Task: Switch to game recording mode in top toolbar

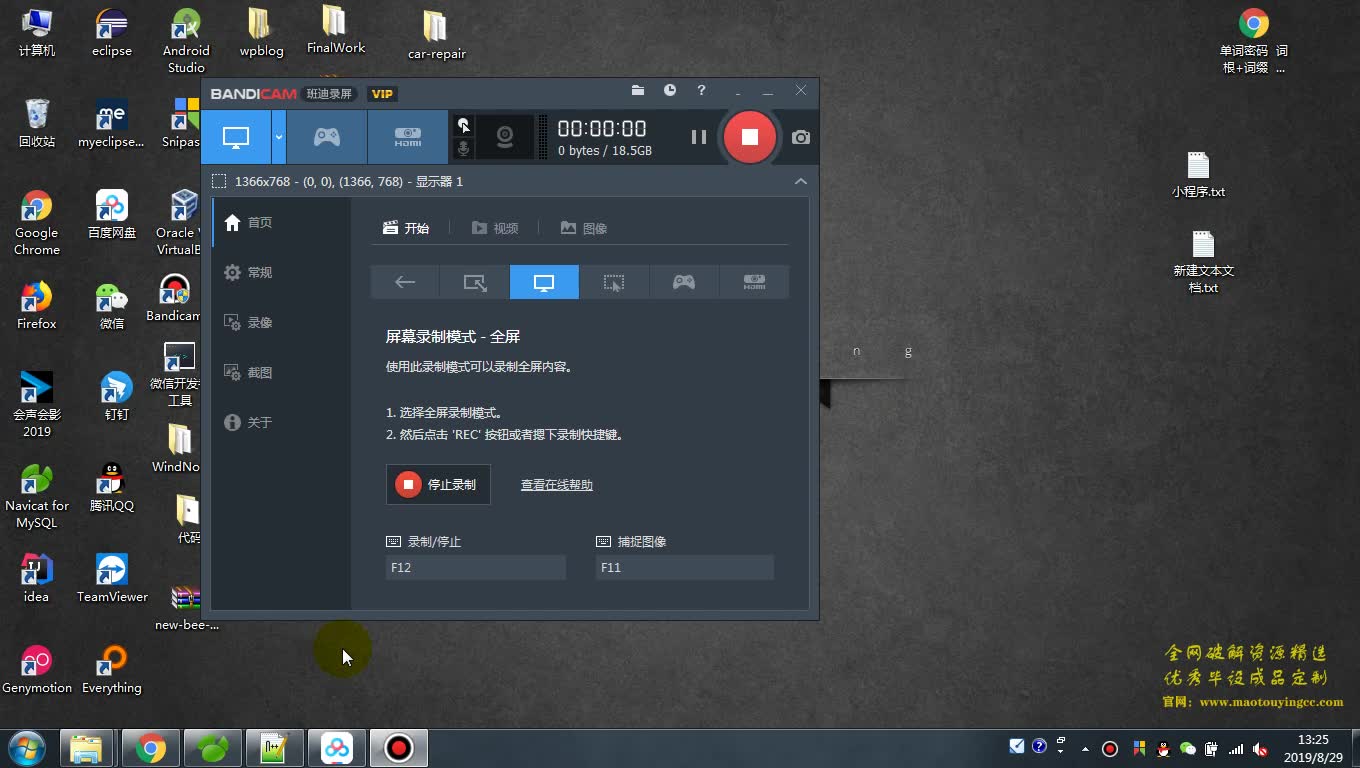Action: [327, 137]
